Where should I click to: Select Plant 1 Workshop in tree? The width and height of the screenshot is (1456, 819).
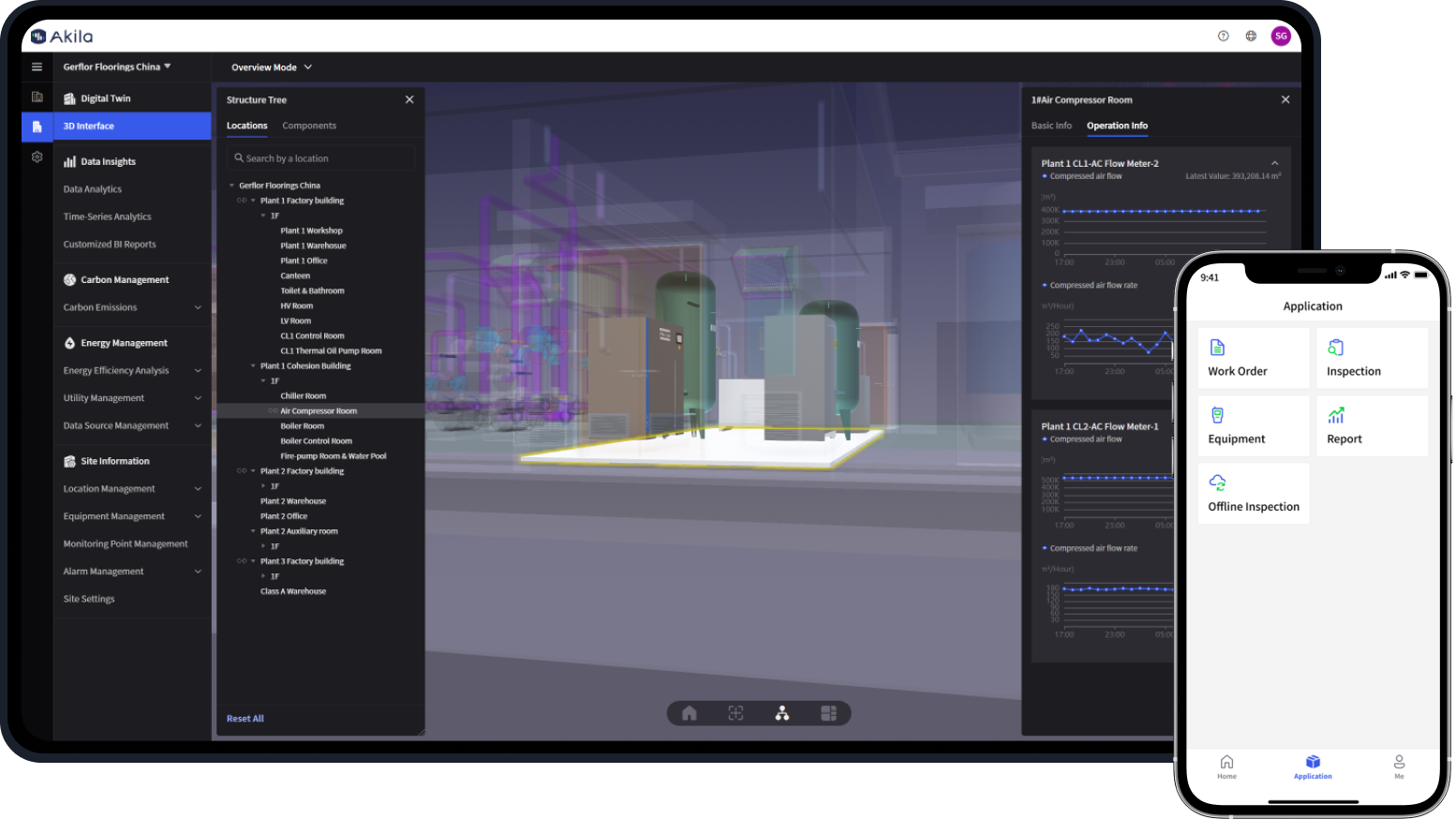click(x=312, y=231)
